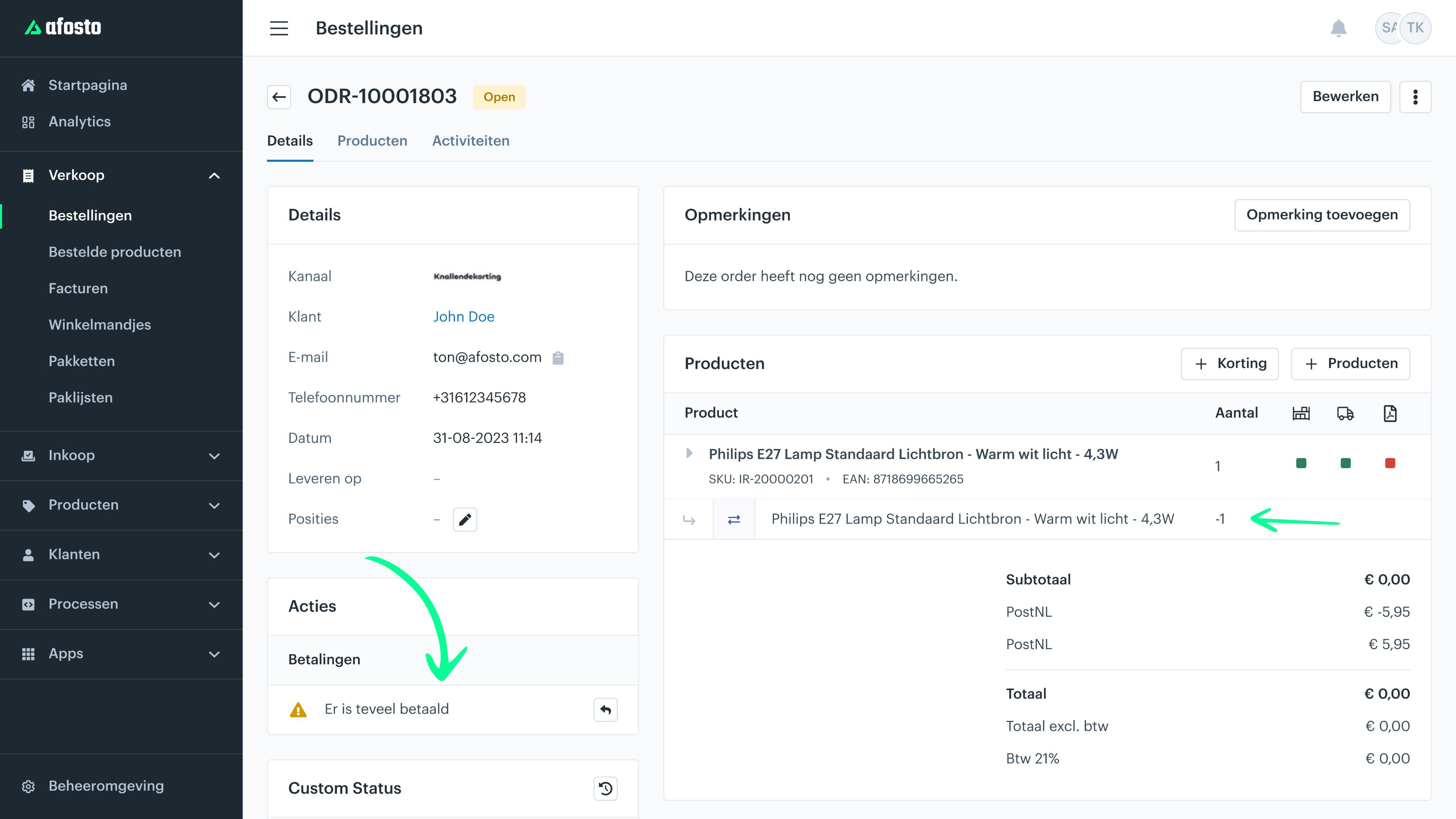This screenshot has height=819, width=1456.
Task: Expand the Philips E27 Lamp product row
Action: (x=689, y=453)
